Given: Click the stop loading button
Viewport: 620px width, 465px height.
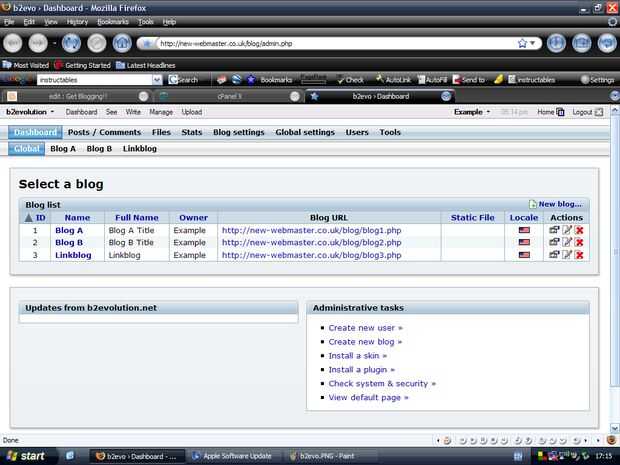Looking at the screenshot, I should [x=97, y=43].
